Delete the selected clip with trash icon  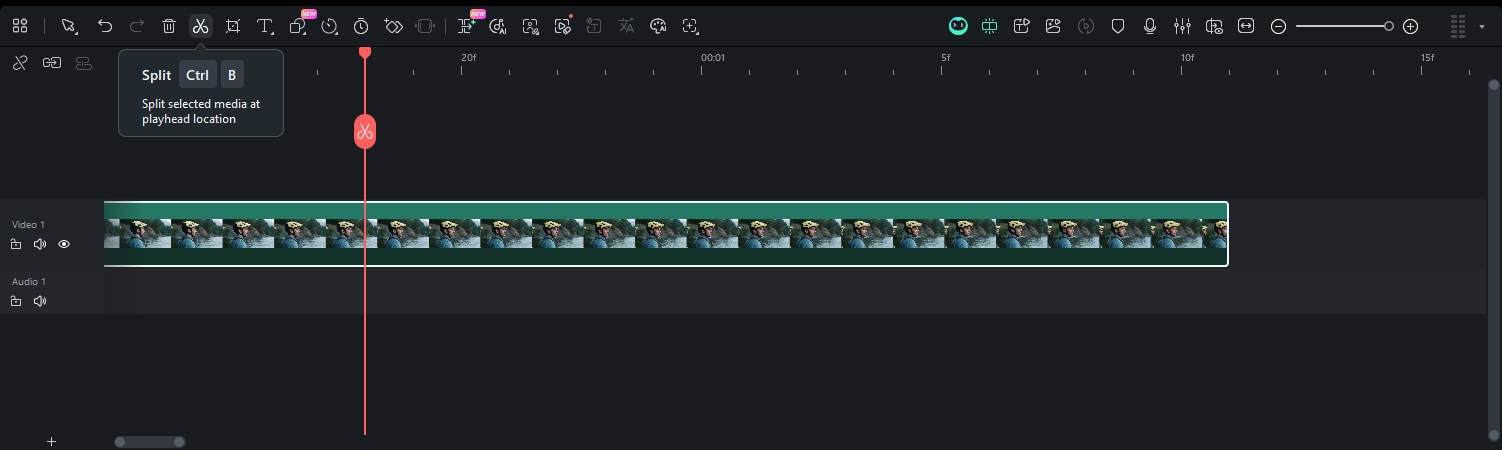coord(169,26)
